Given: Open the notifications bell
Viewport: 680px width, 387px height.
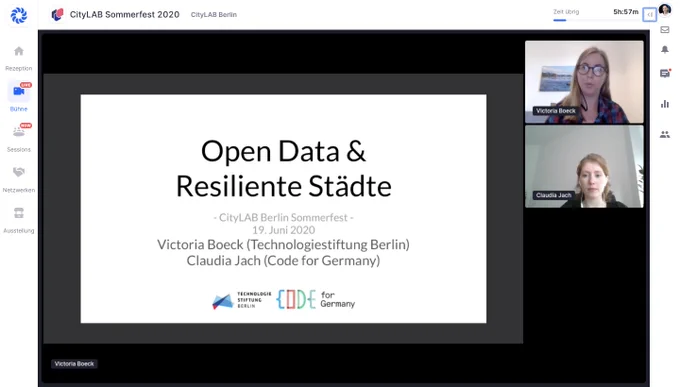Looking at the screenshot, I should [x=665, y=49].
